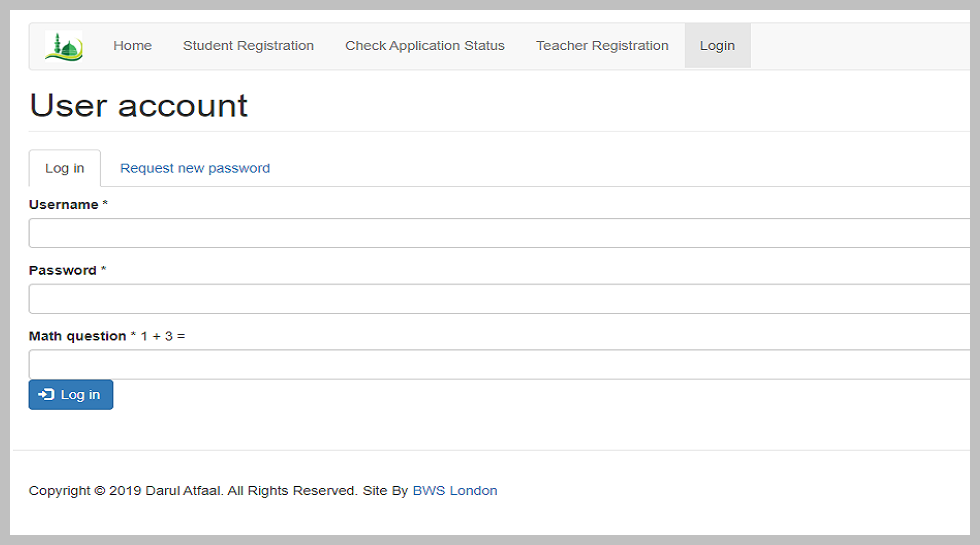980x545 pixels.
Task: Click the arrow icon inside the Log in button
Action: coord(46,395)
